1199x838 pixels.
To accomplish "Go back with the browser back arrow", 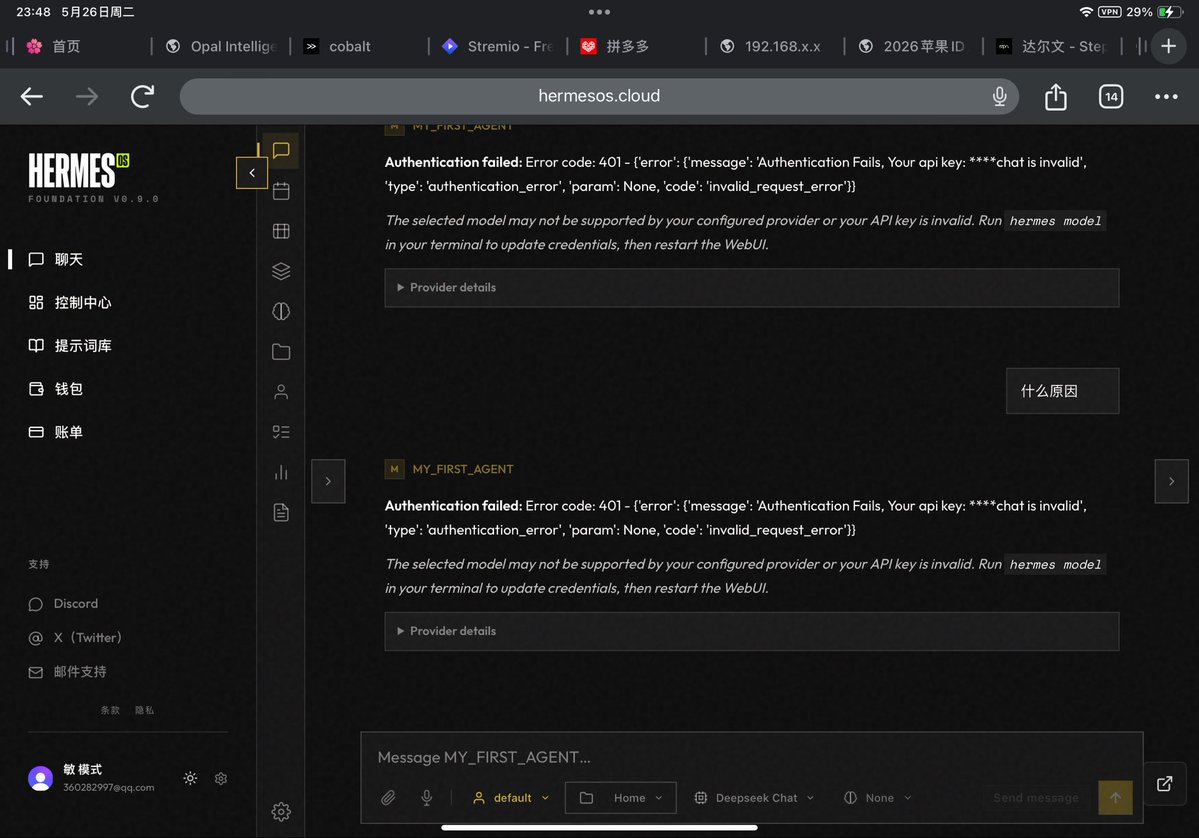I will pyautogui.click(x=31, y=96).
